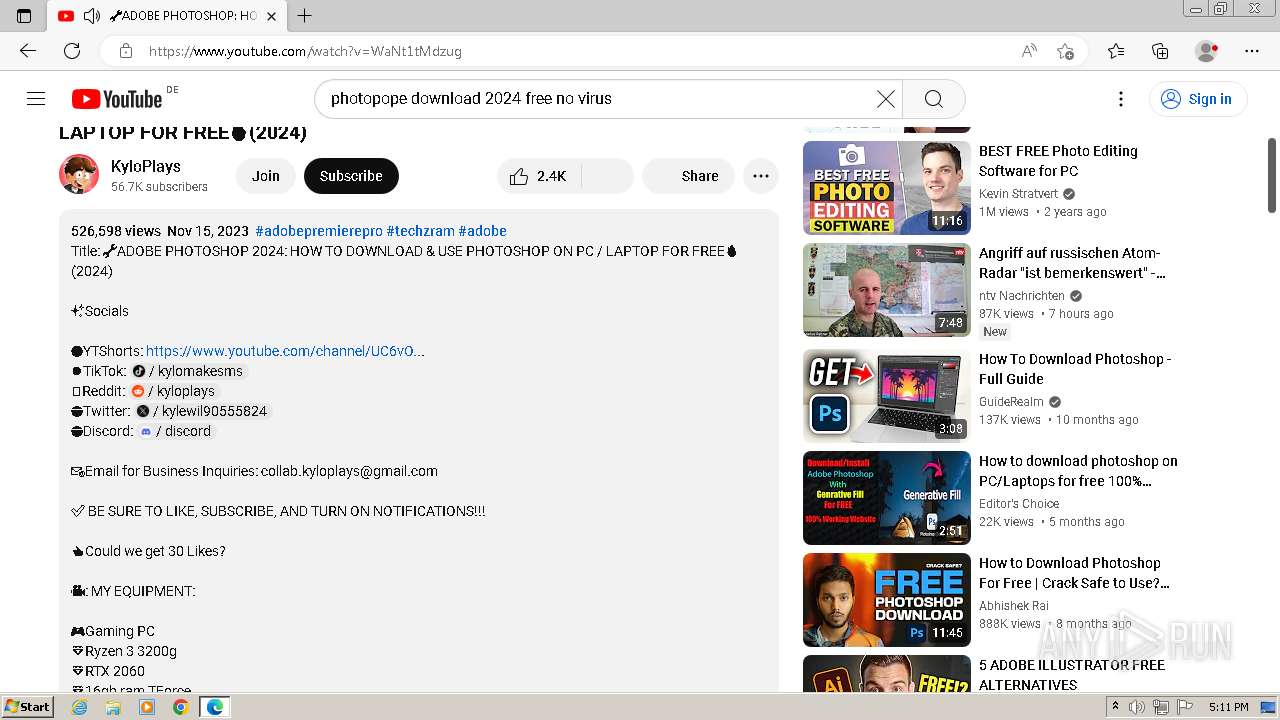Open the tab actions menu
Screen dimensions: 1280x720
[x=24, y=16]
